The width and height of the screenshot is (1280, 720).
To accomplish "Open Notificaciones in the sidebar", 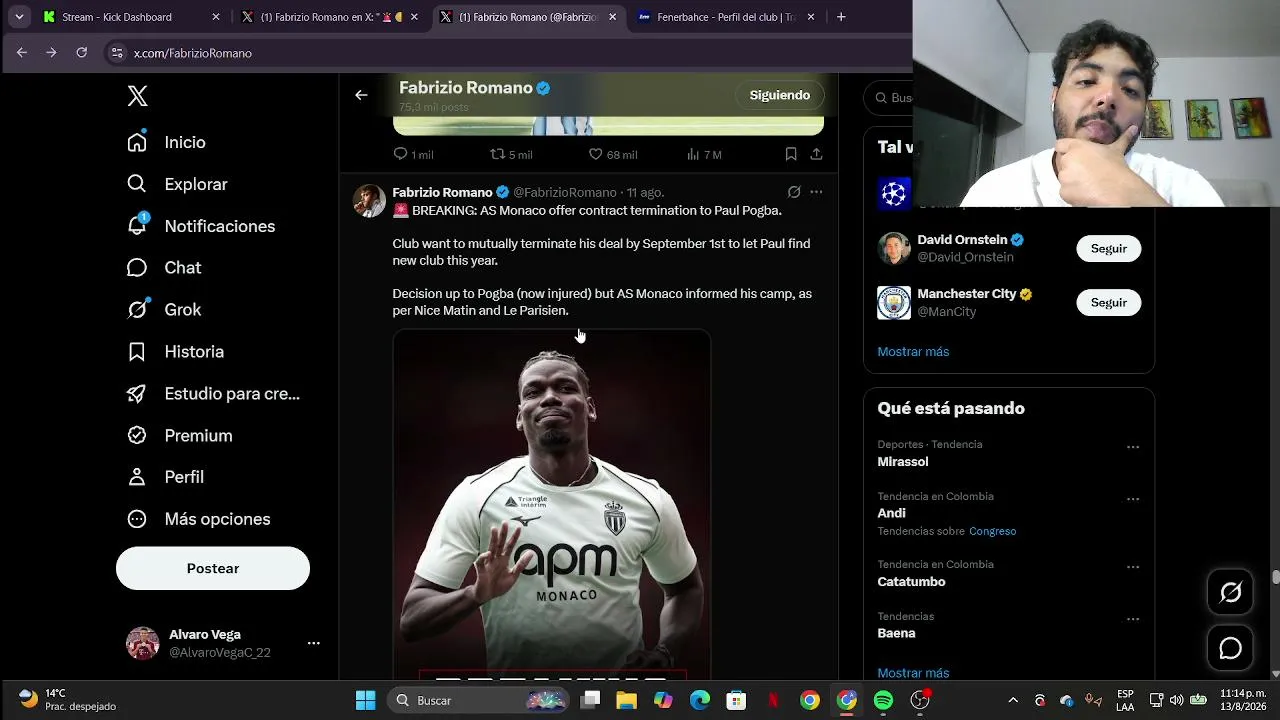I will pos(200,226).
